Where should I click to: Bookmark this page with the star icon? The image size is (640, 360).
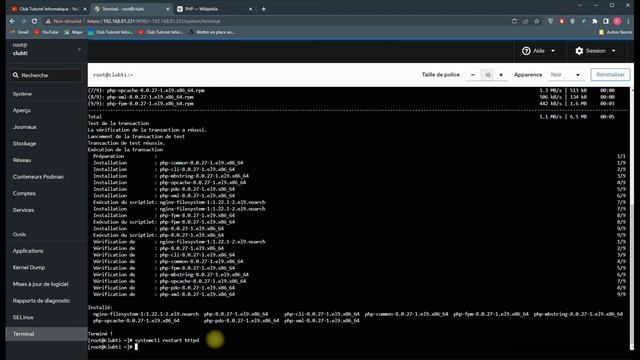537,21
